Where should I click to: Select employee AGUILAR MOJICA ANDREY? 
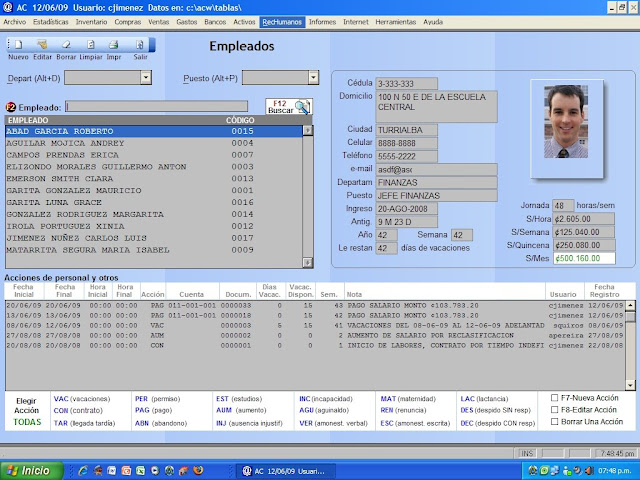154,143
